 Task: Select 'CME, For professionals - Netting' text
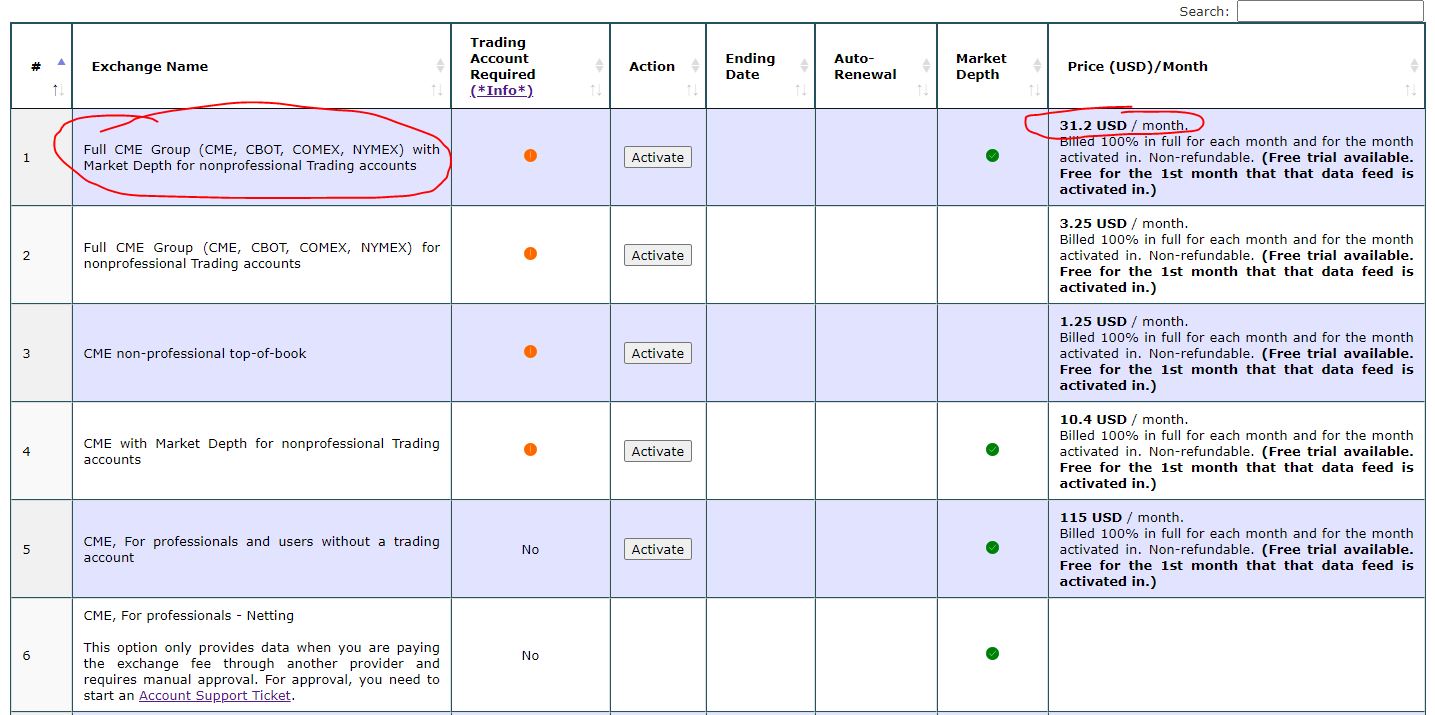[189, 615]
